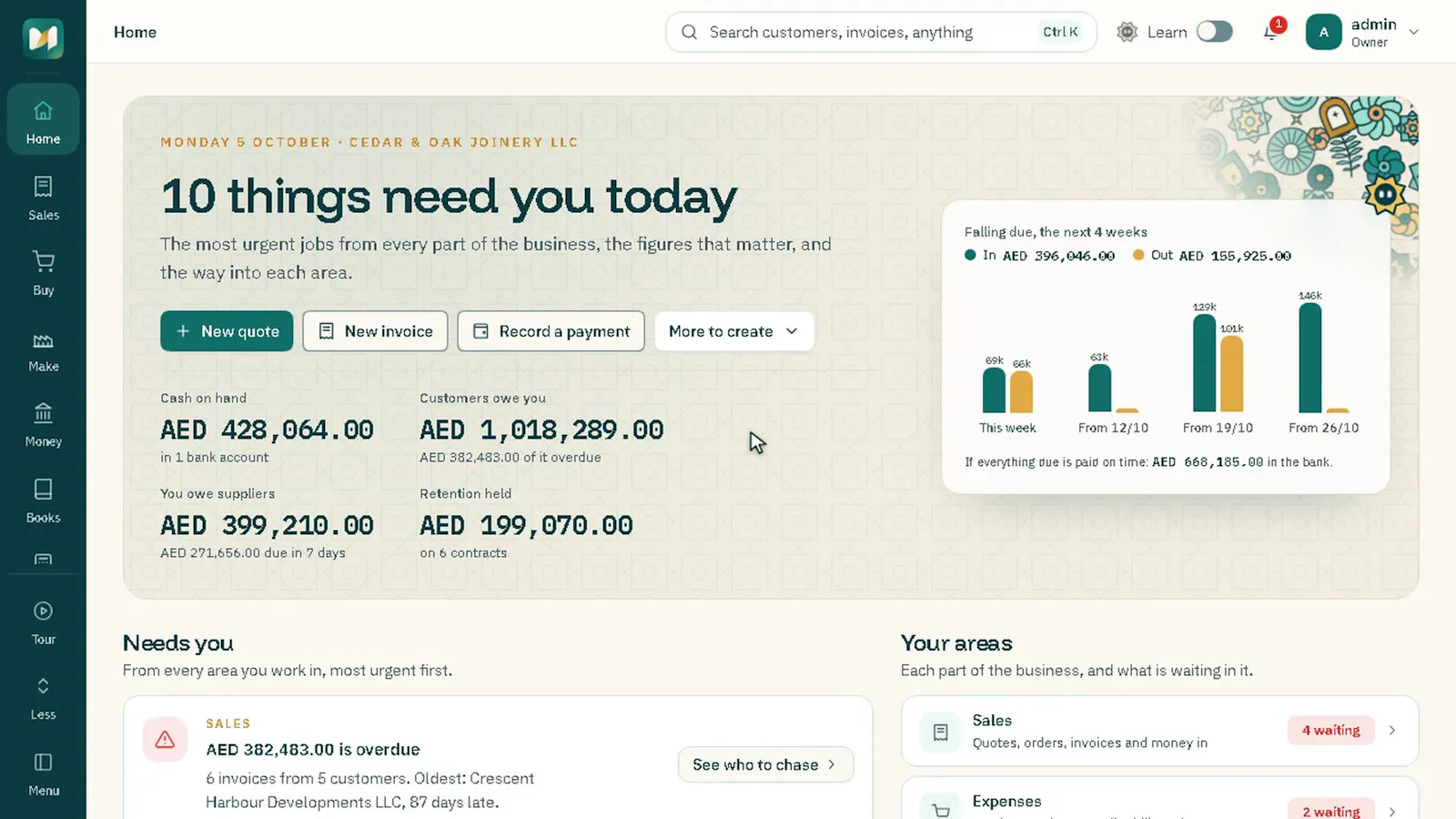Click the green In legend dot
Screen dimensions: 1456x819
click(x=970, y=255)
